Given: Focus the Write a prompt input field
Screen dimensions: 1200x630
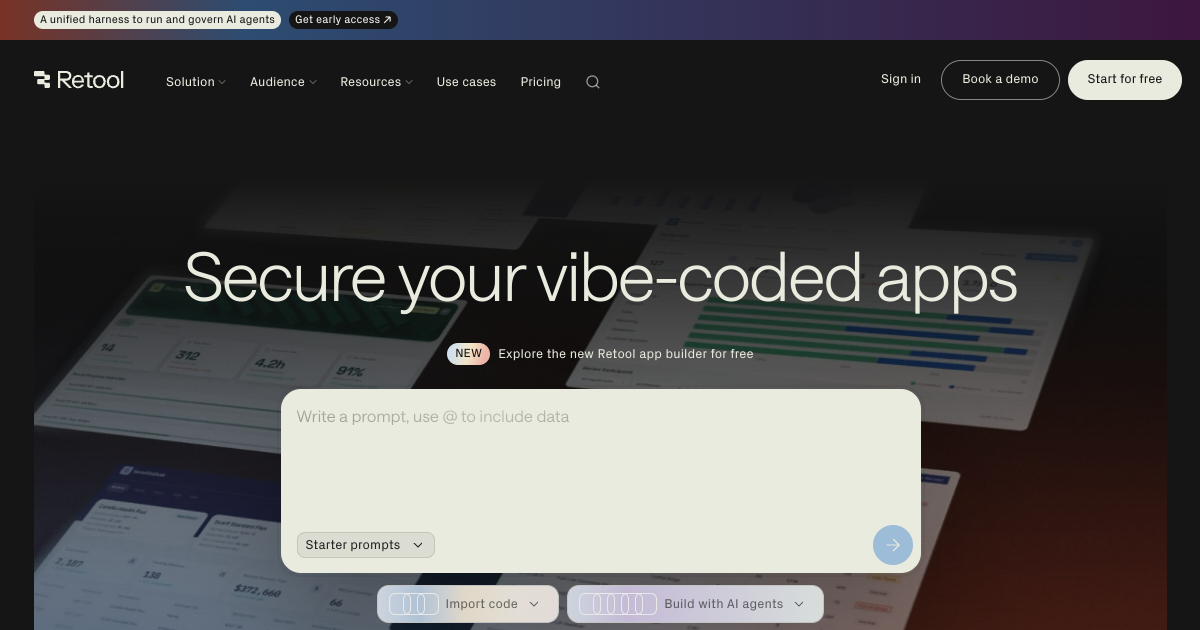Looking at the screenshot, I should [x=601, y=458].
